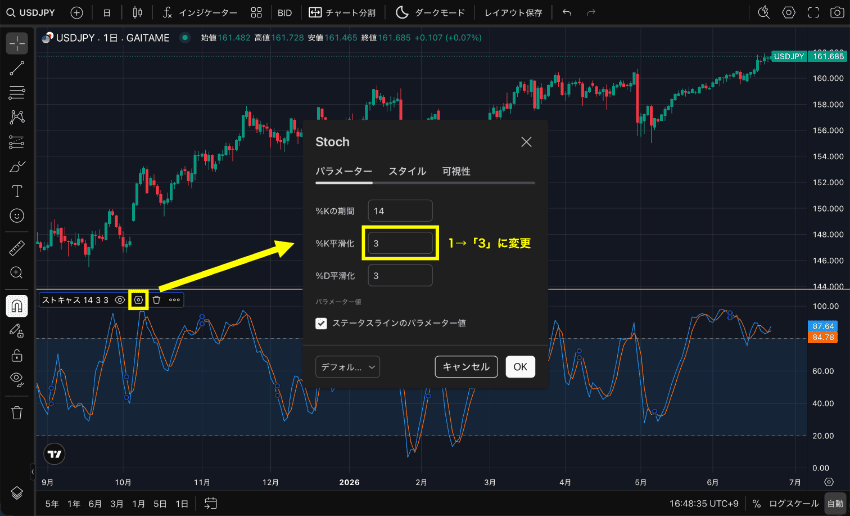Select the text annotation tool
850x516 pixels.
17,191
